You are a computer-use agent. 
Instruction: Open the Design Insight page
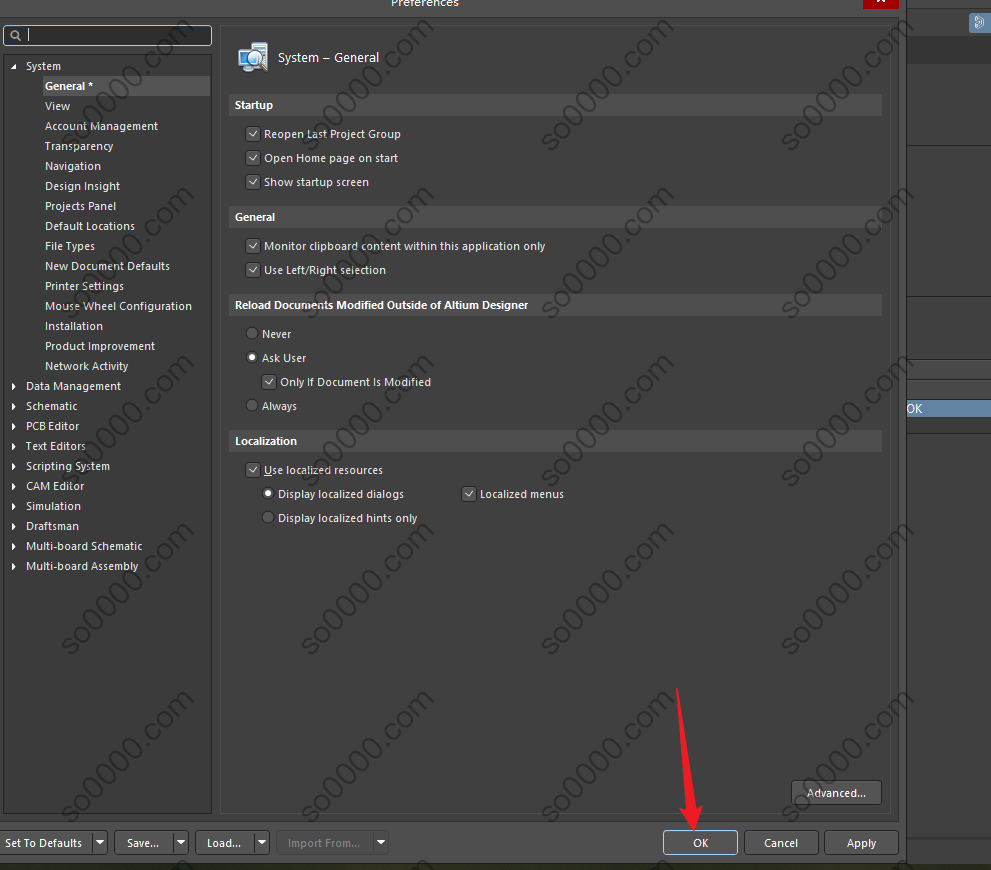tap(82, 186)
